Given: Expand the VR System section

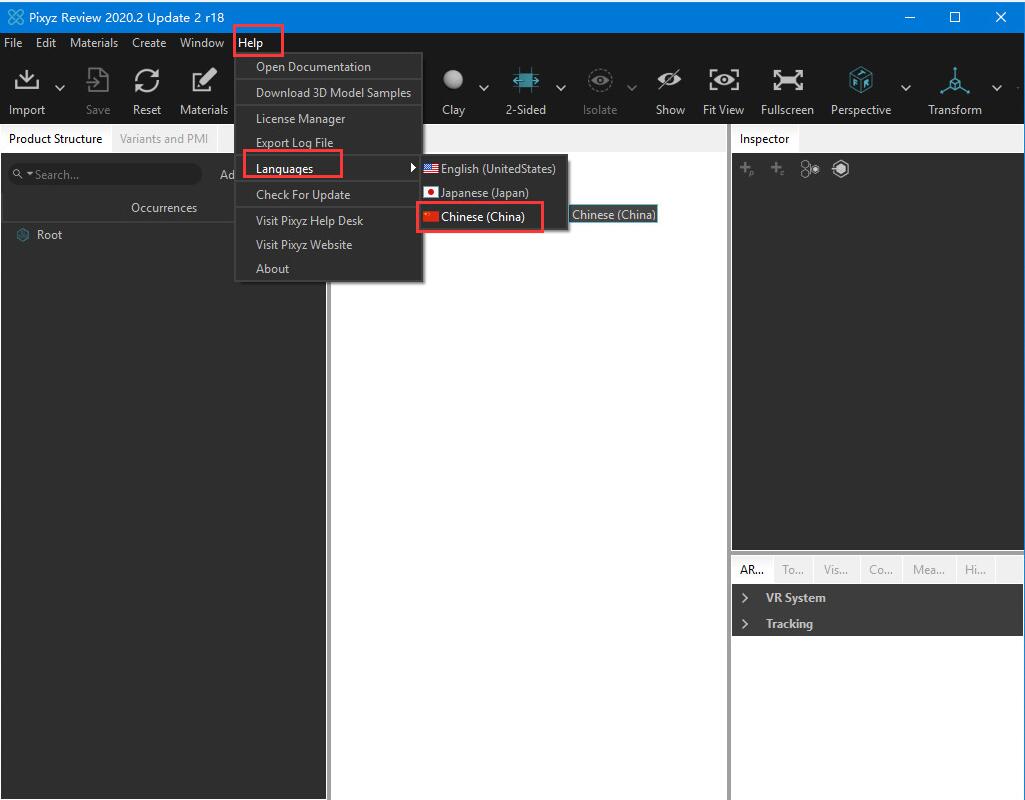Looking at the screenshot, I should [x=745, y=598].
